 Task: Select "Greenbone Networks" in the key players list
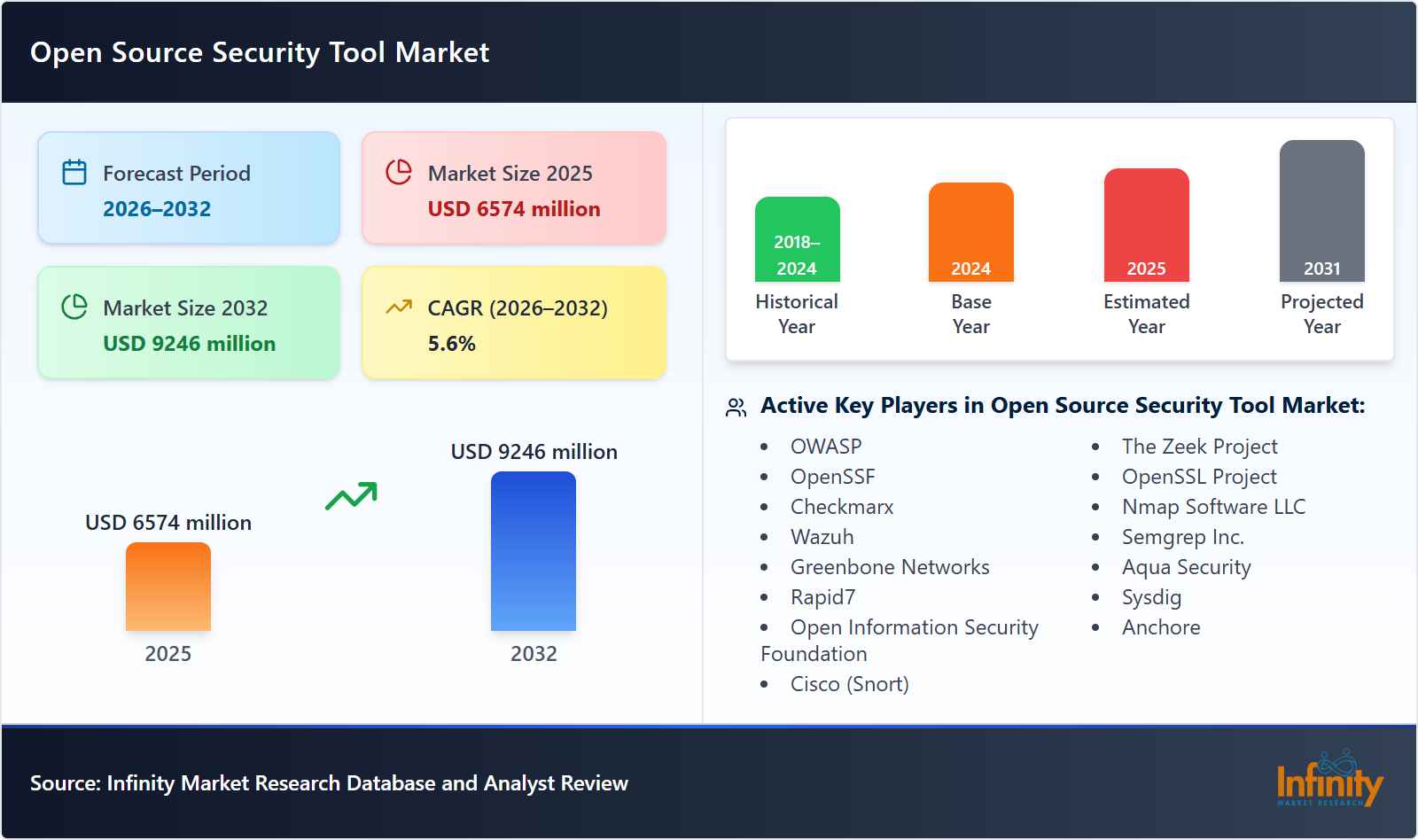890,567
